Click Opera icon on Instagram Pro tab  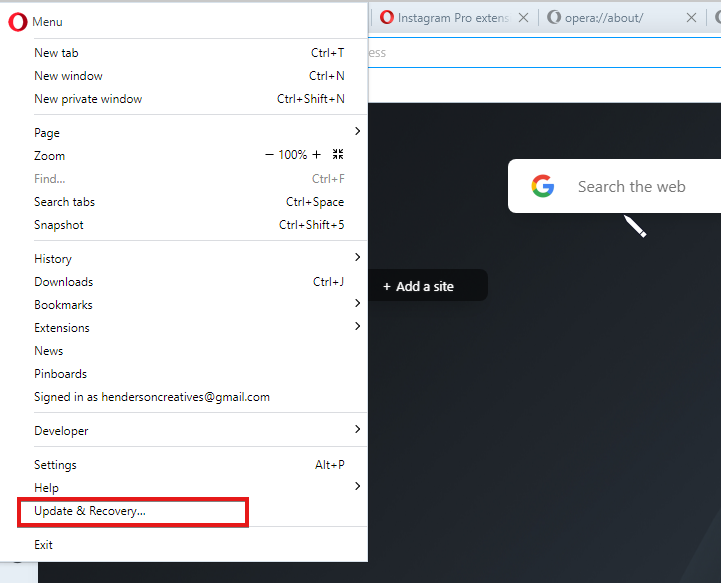pos(387,17)
